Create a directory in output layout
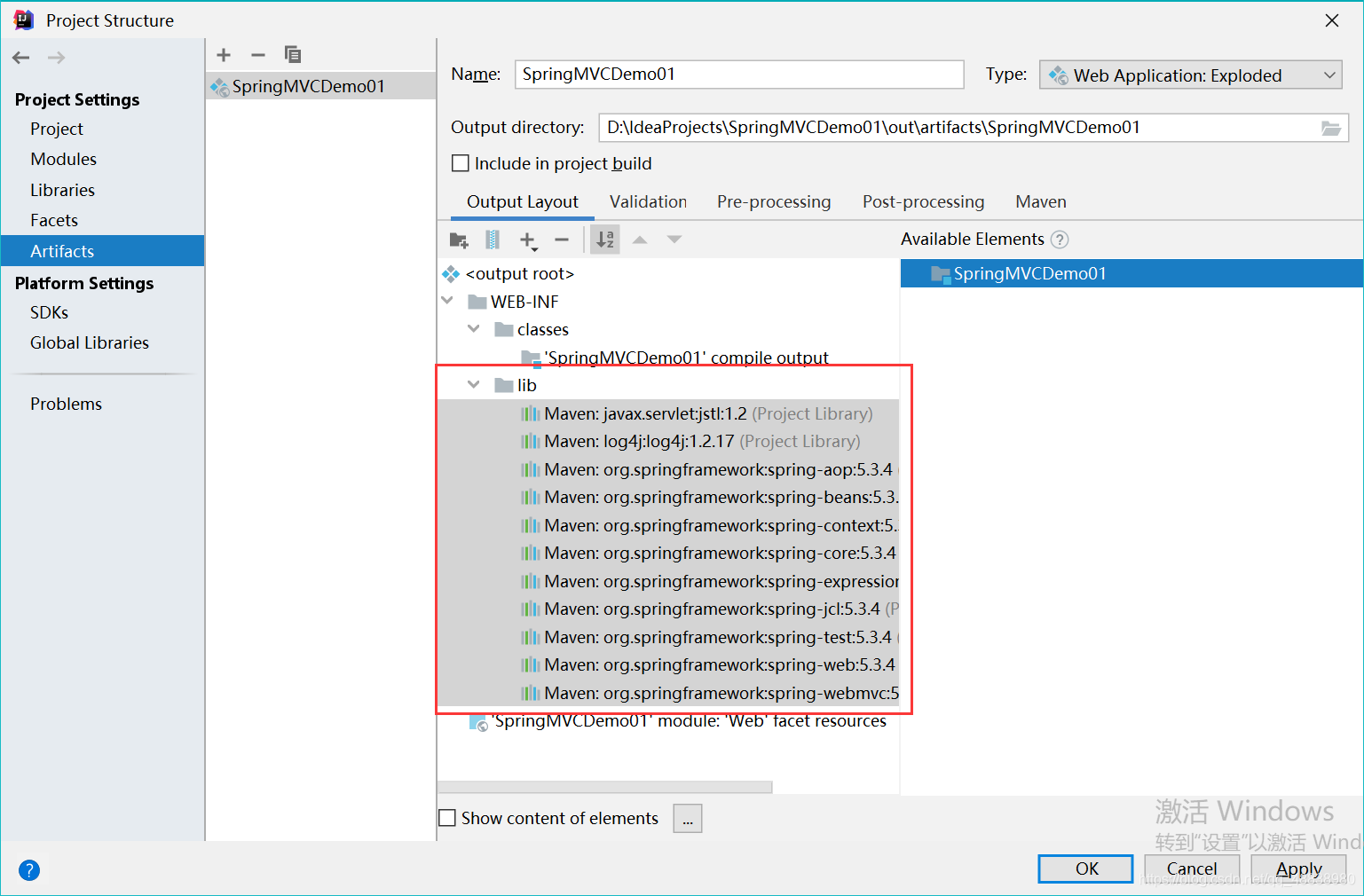1364x896 pixels. (459, 240)
